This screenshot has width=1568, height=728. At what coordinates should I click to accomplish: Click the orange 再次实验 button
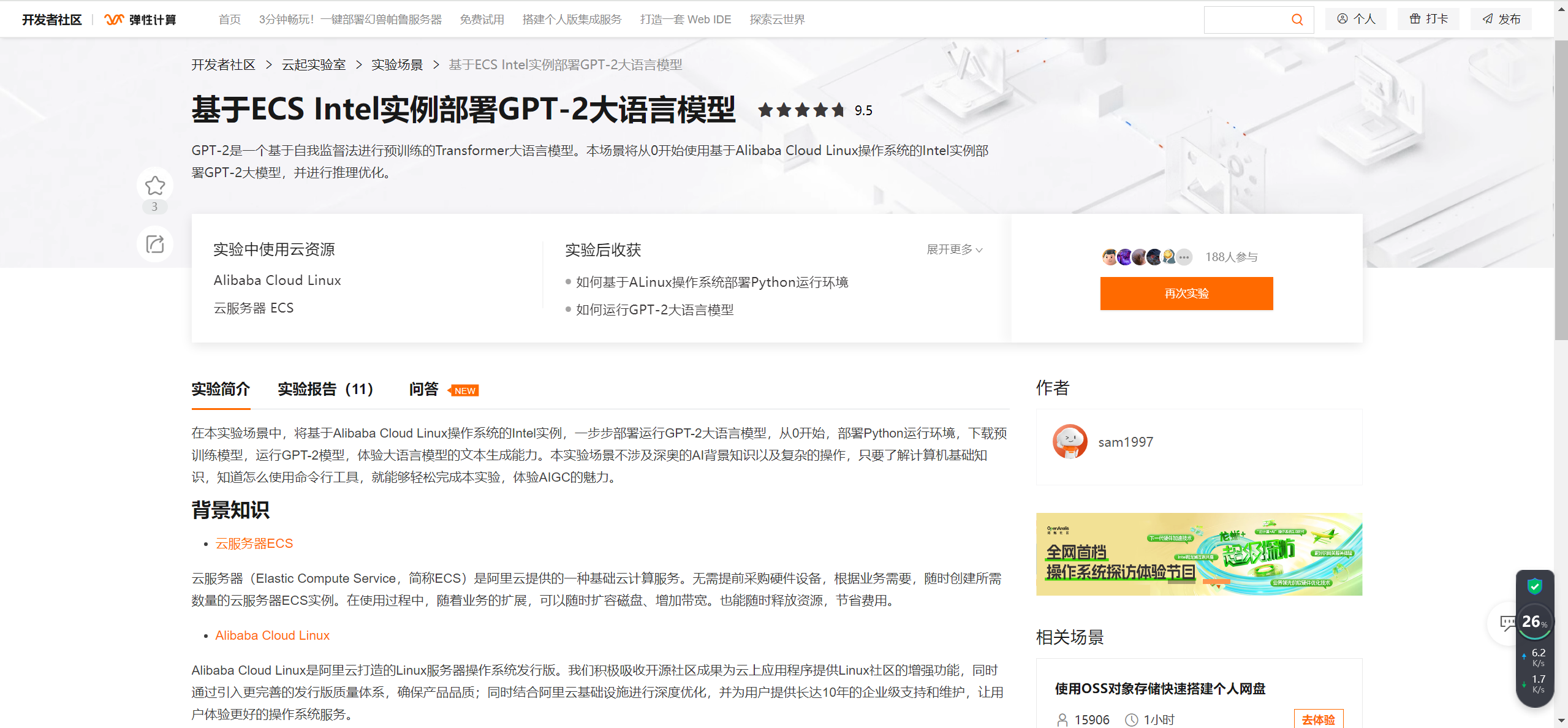click(x=1186, y=294)
